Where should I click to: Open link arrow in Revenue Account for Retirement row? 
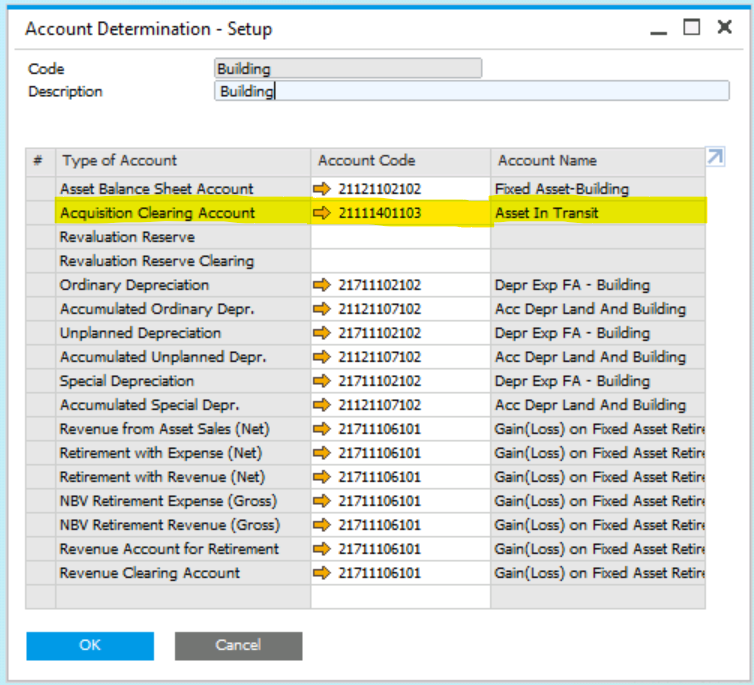coord(322,549)
